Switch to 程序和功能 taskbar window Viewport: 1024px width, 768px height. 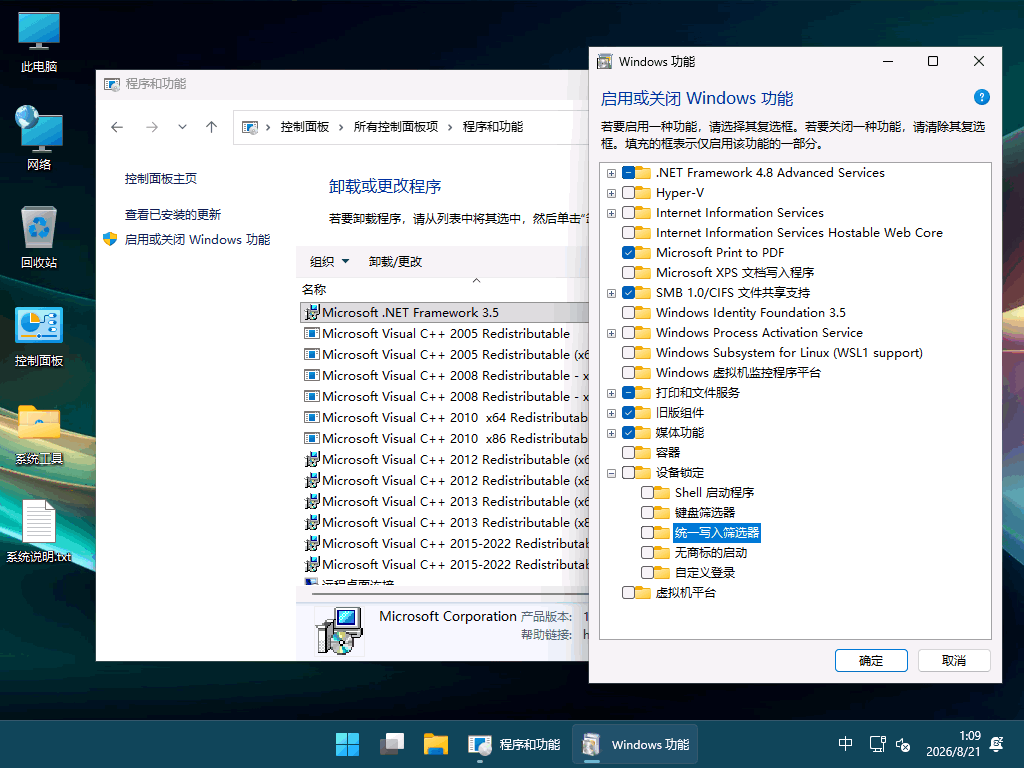pyautogui.click(x=515, y=744)
